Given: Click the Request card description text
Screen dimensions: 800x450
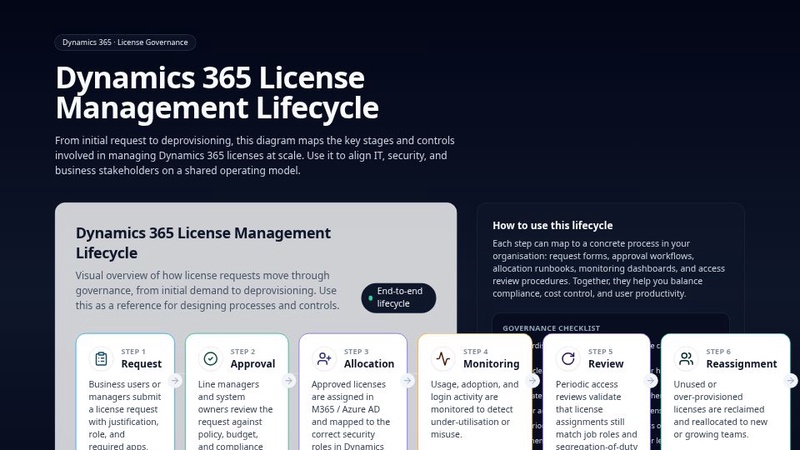Looking at the screenshot, I should (x=125, y=415).
